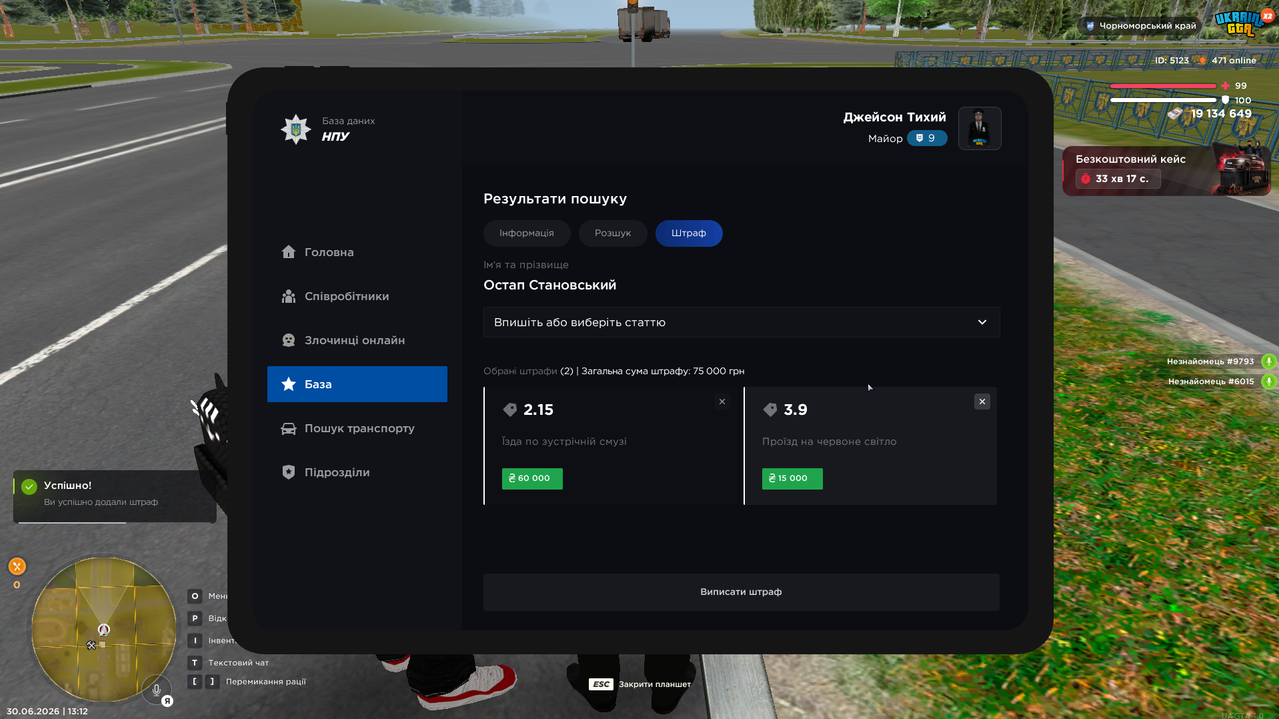Image resolution: width=1279 pixels, height=719 pixels.
Task: Click the Перемикання рації hint
Action: 247,681
